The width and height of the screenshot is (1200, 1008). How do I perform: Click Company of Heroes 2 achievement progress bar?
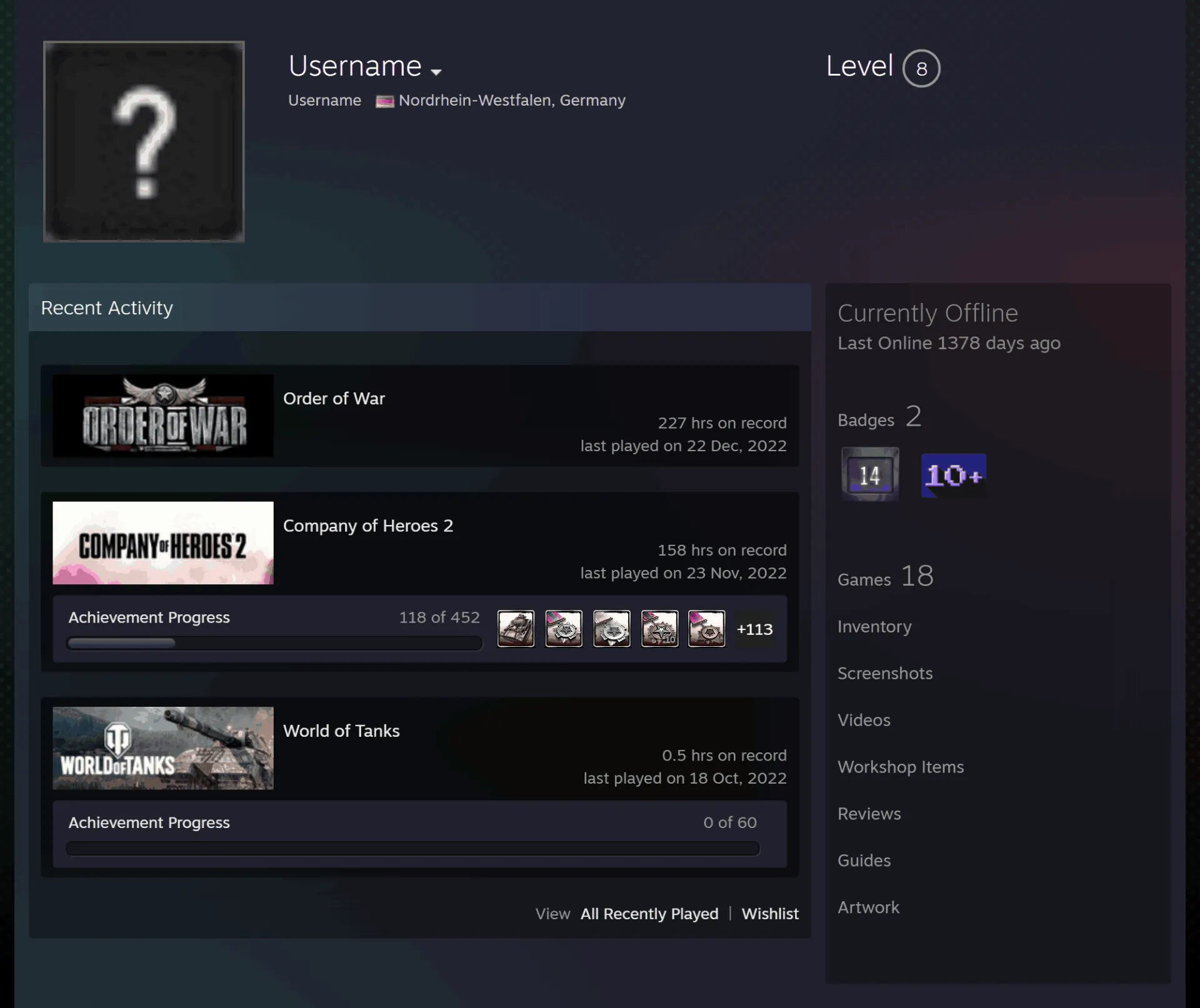(274, 644)
